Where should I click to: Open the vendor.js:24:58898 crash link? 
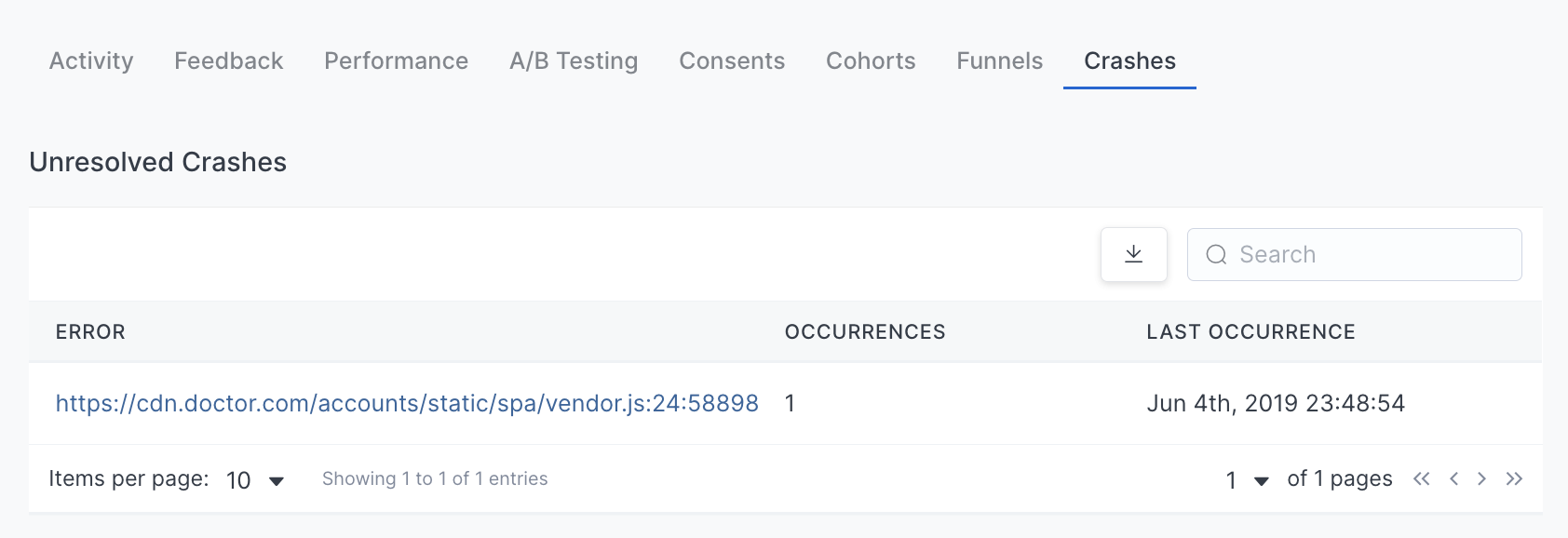(407, 403)
